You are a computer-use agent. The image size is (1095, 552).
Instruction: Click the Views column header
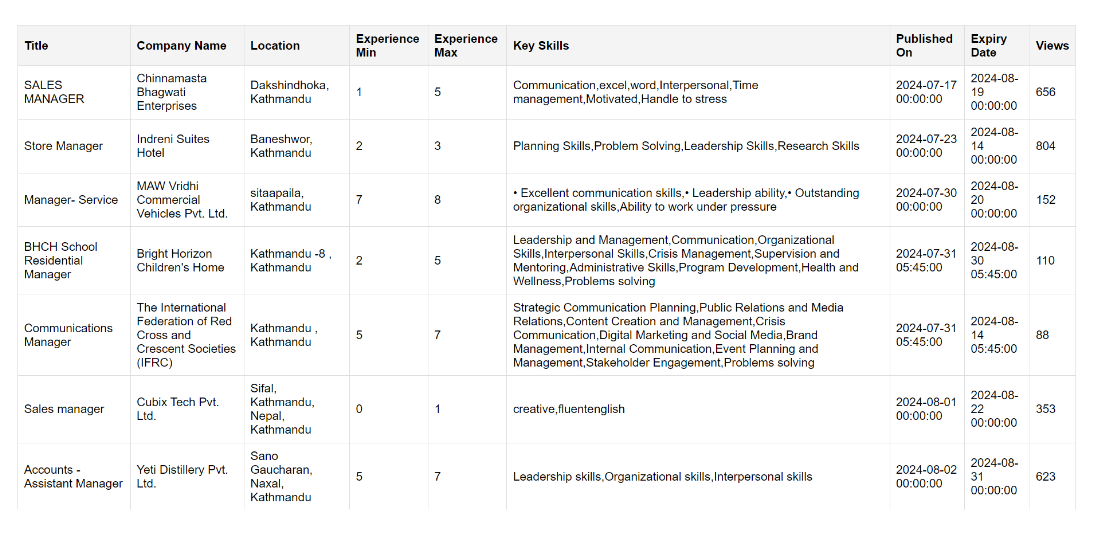(x=1052, y=46)
